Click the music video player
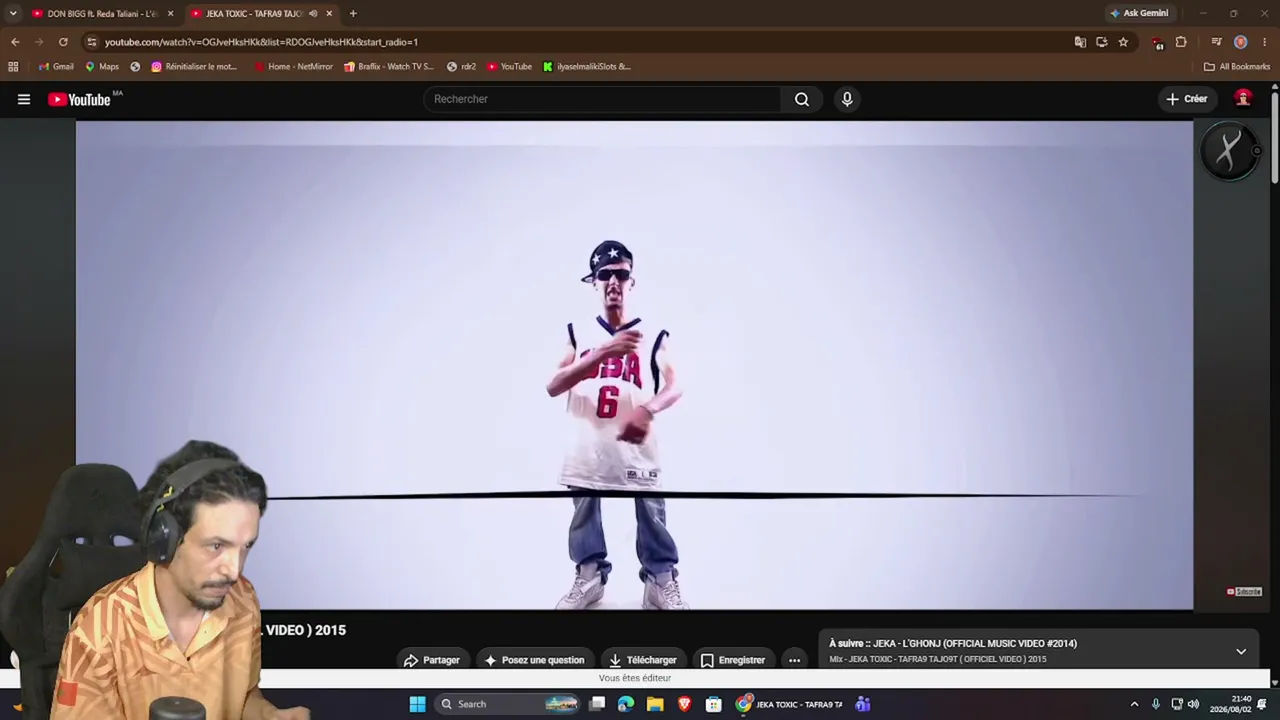This screenshot has height=720, width=1280. pyautogui.click(x=634, y=366)
